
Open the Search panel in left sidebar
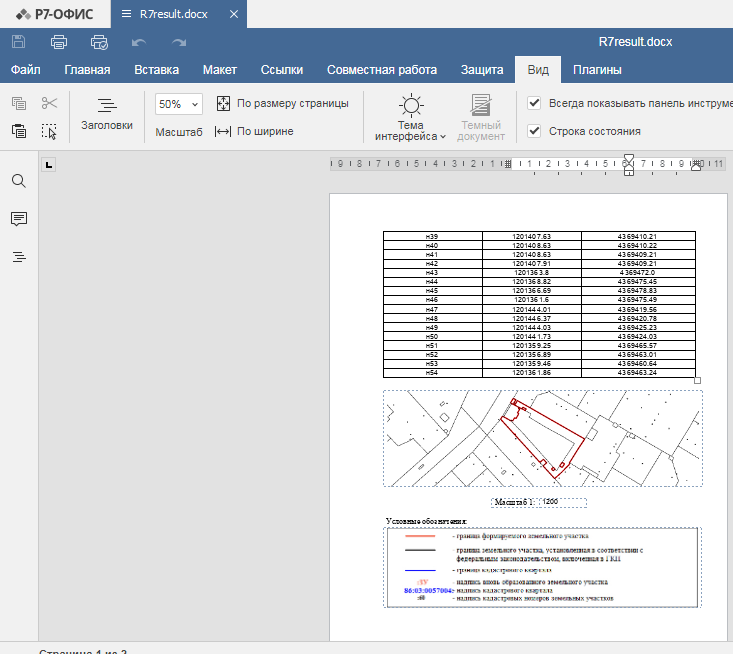(18, 181)
